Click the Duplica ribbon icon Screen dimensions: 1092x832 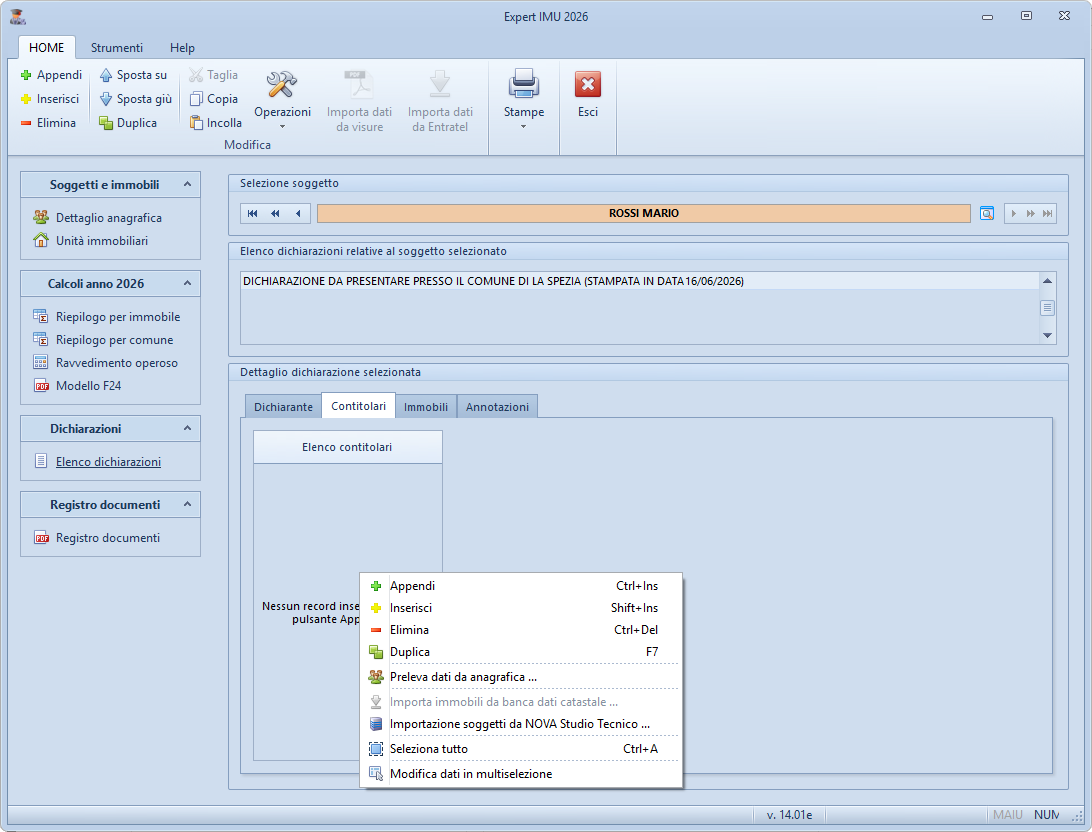(x=106, y=123)
